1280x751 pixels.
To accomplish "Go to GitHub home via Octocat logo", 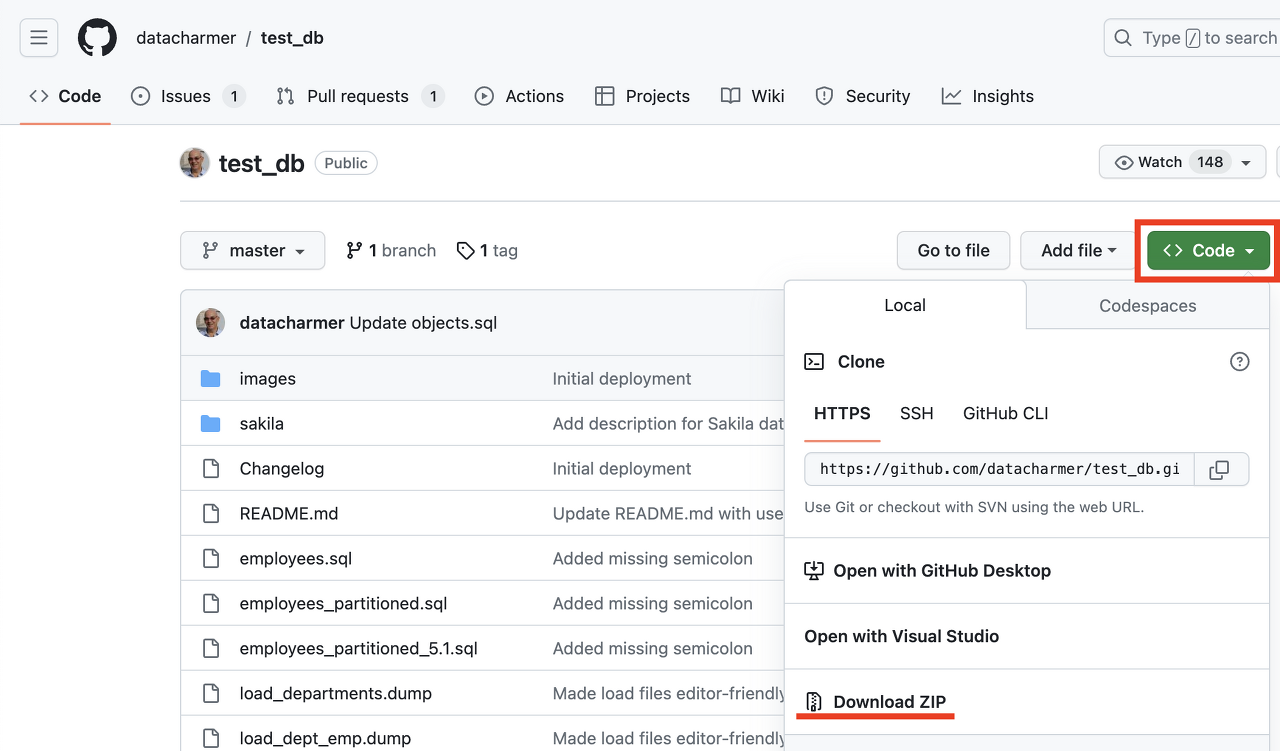I will [x=97, y=38].
